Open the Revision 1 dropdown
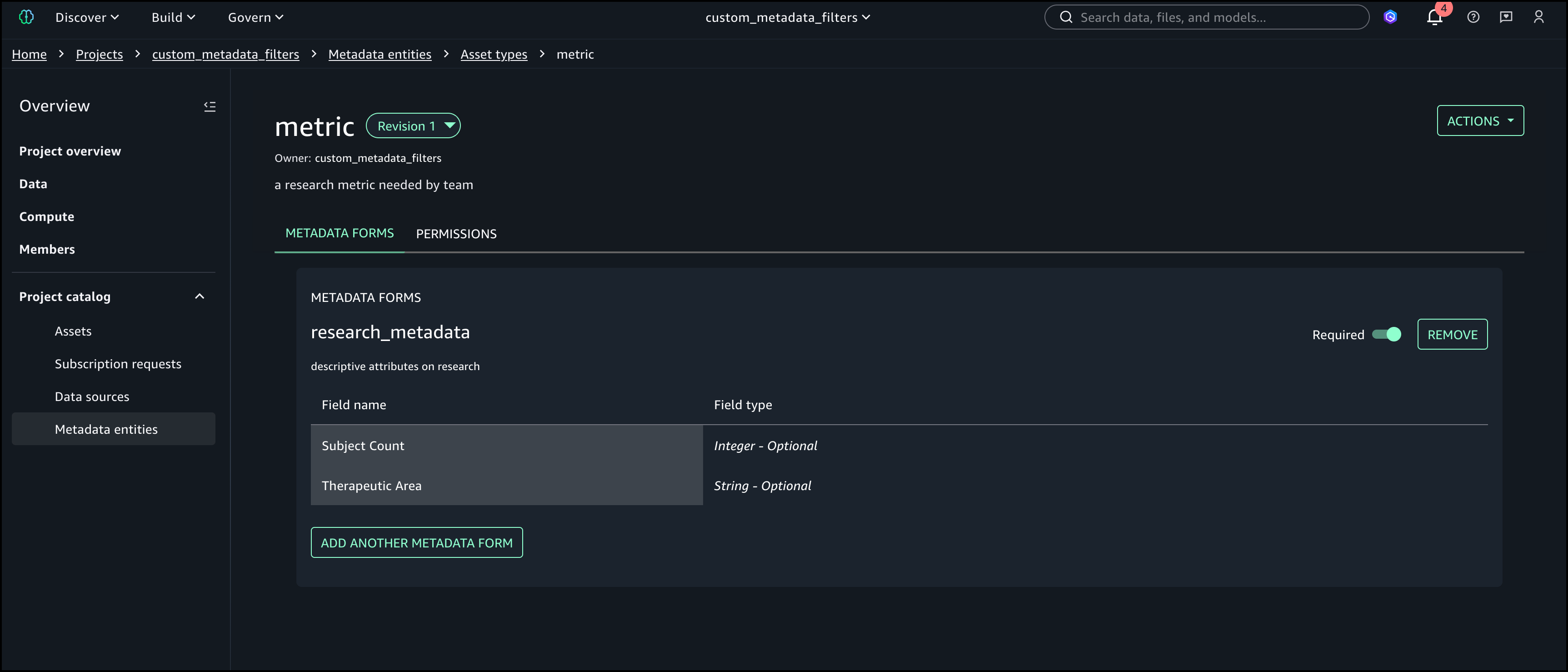The image size is (1568, 672). pos(413,126)
